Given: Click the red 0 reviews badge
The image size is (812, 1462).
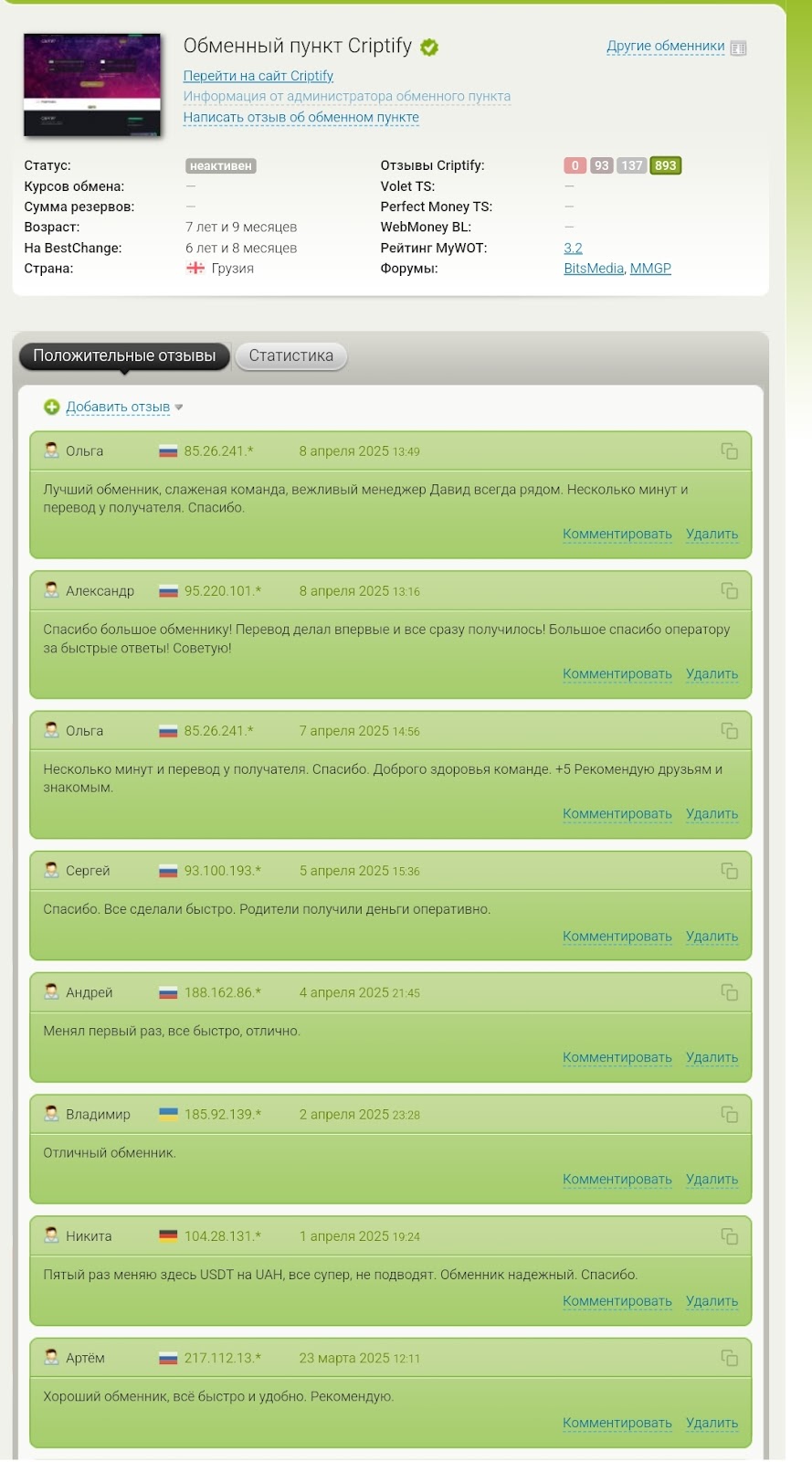Looking at the screenshot, I should tap(575, 165).
